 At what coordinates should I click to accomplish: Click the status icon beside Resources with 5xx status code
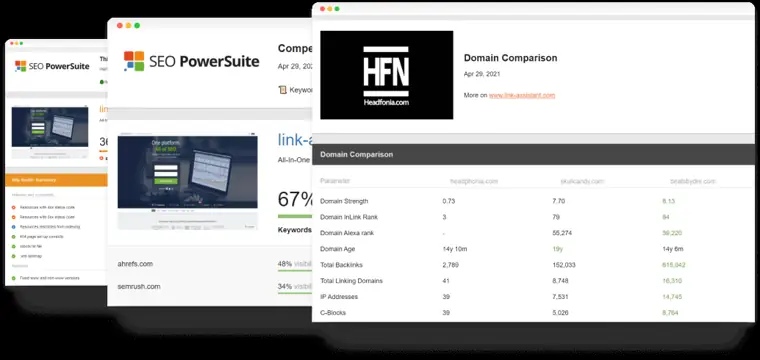click(14, 217)
